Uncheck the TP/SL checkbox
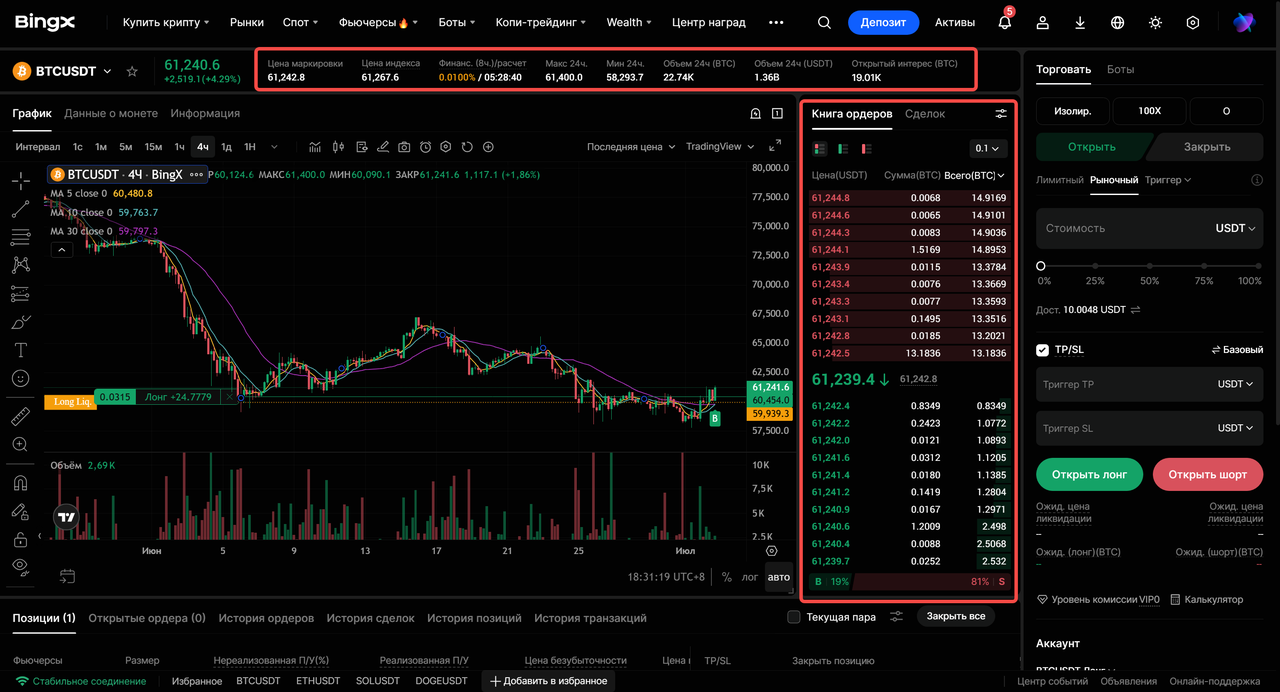 click(x=1042, y=350)
